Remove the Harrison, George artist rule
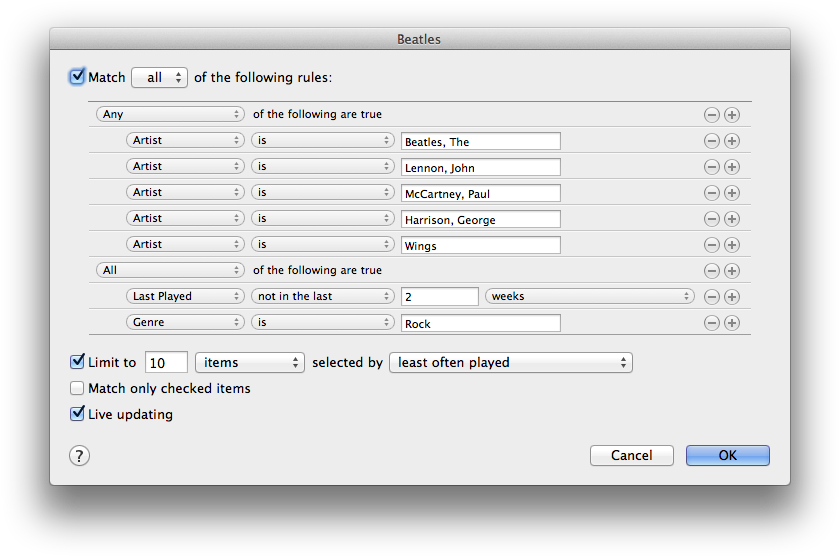 711,219
